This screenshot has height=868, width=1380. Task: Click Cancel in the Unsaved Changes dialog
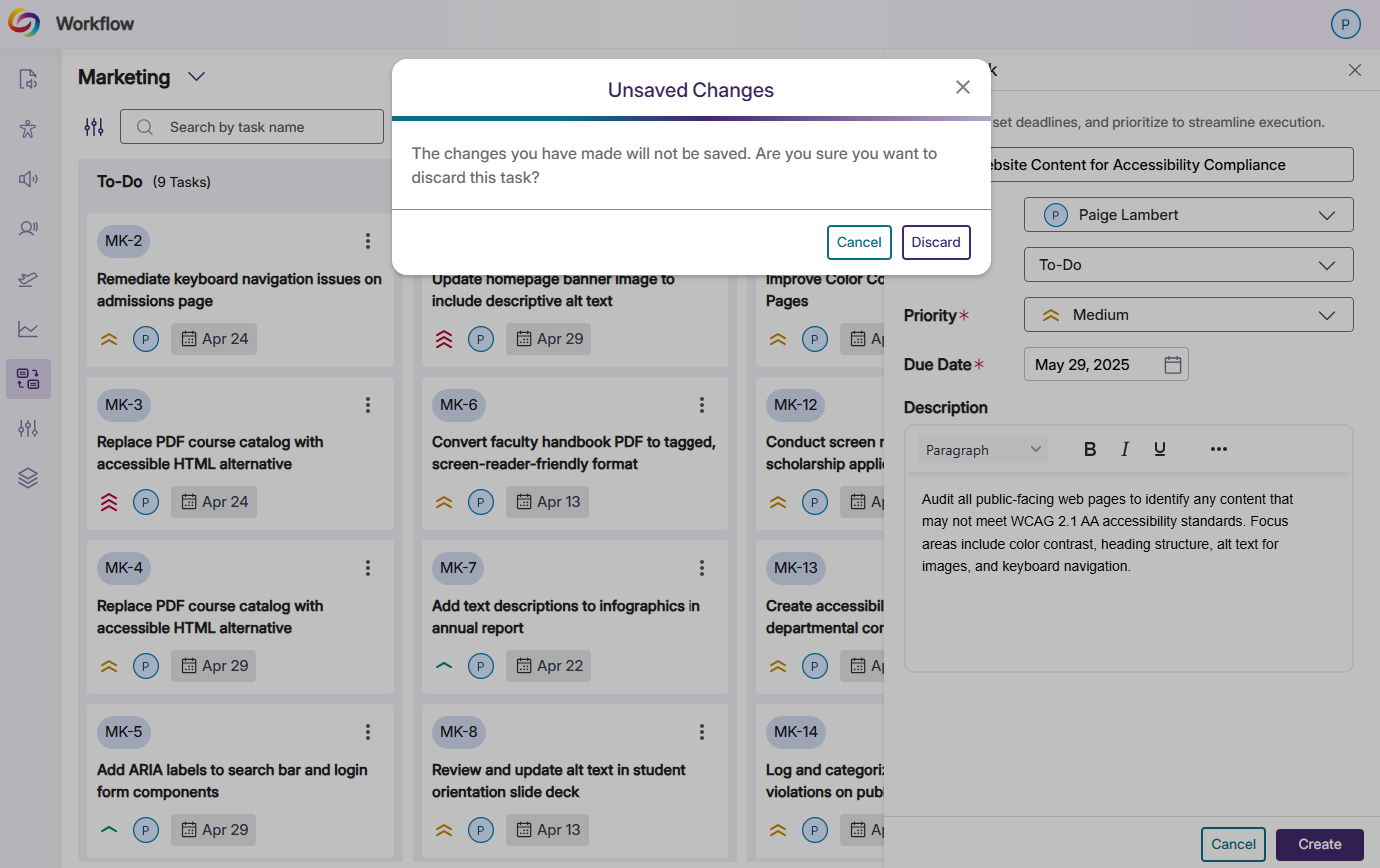(858, 242)
